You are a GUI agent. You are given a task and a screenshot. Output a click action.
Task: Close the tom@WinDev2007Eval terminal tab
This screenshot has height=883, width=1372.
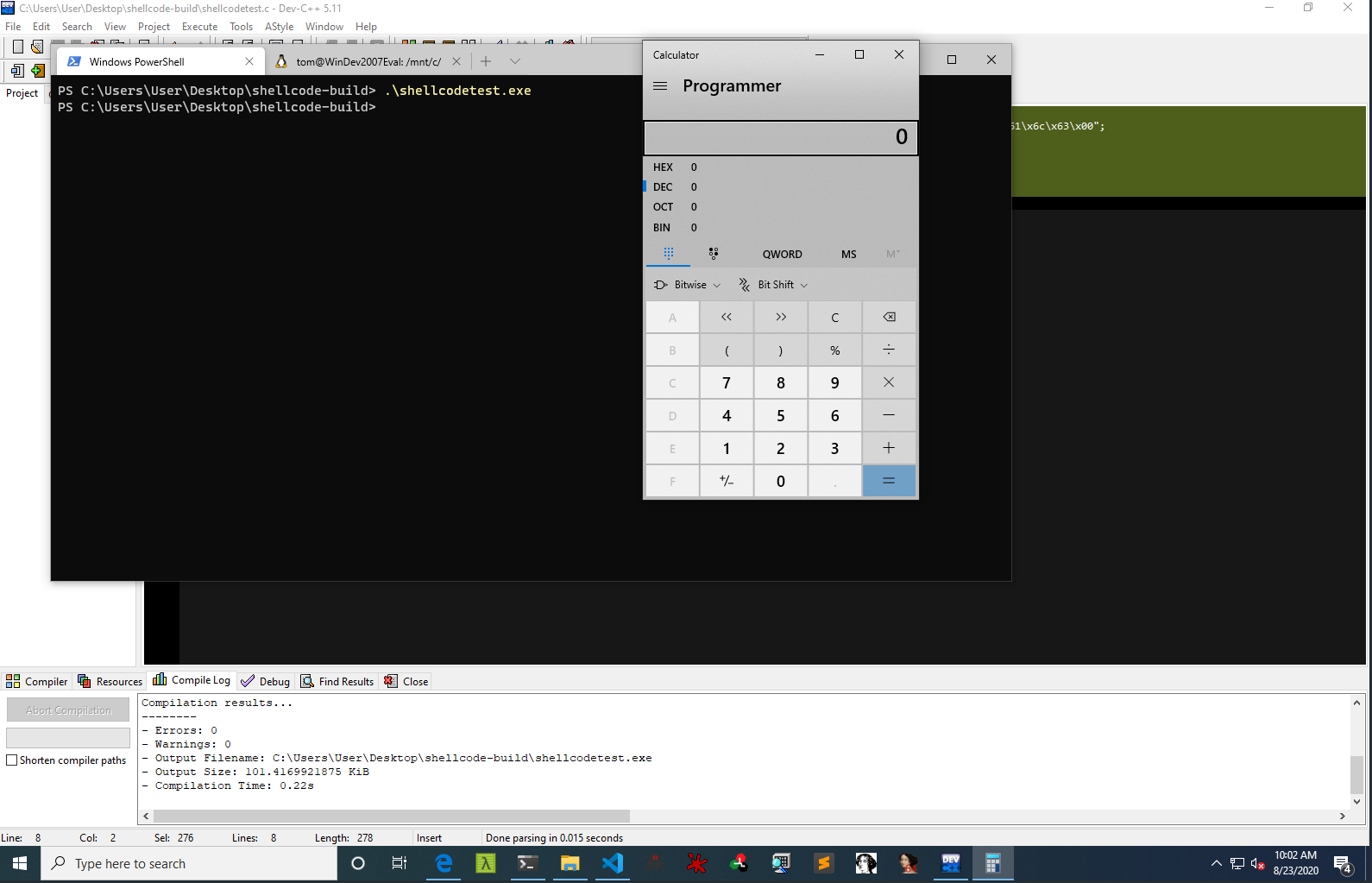click(456, 61)
